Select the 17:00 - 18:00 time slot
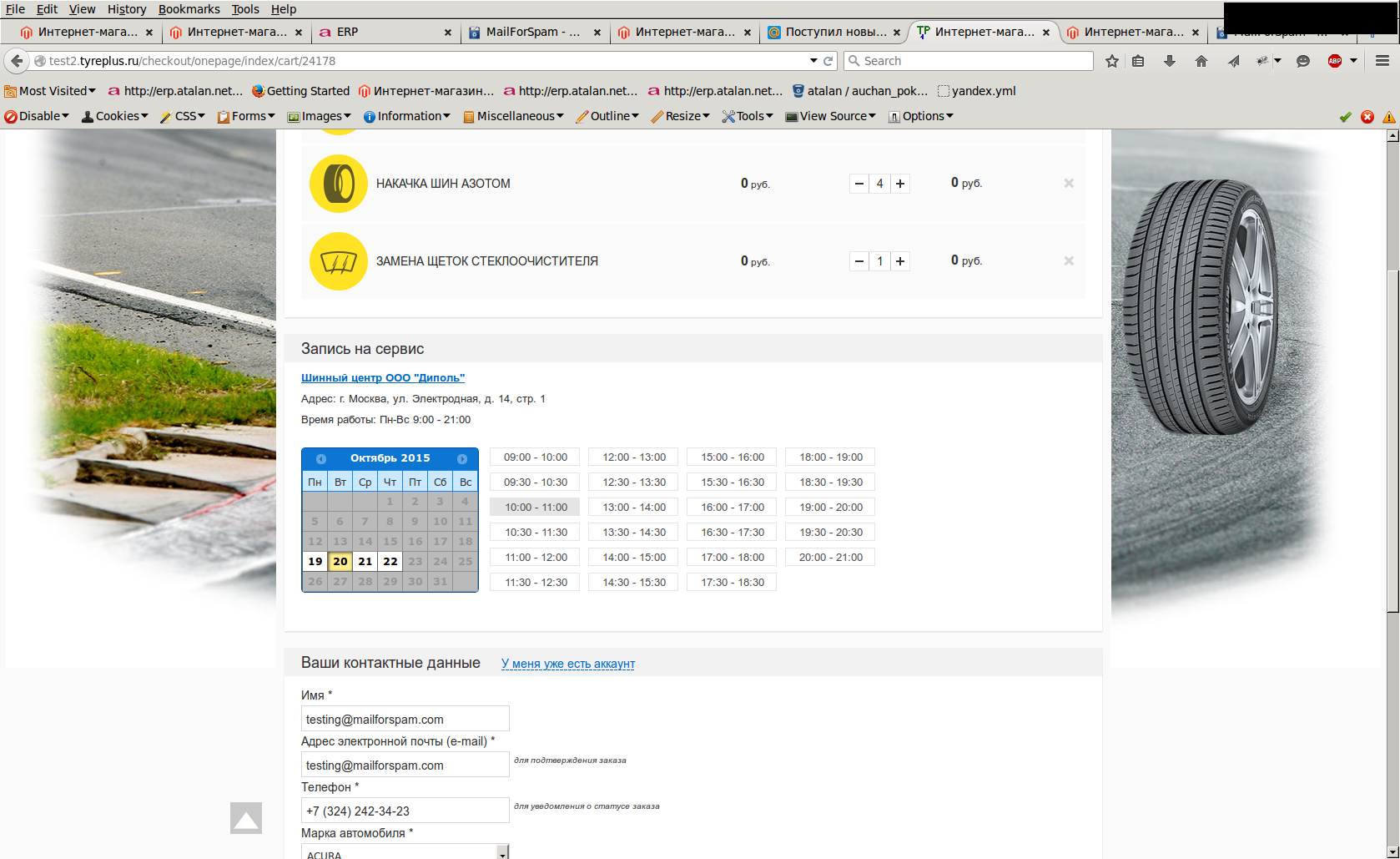 tap(732, 558)
